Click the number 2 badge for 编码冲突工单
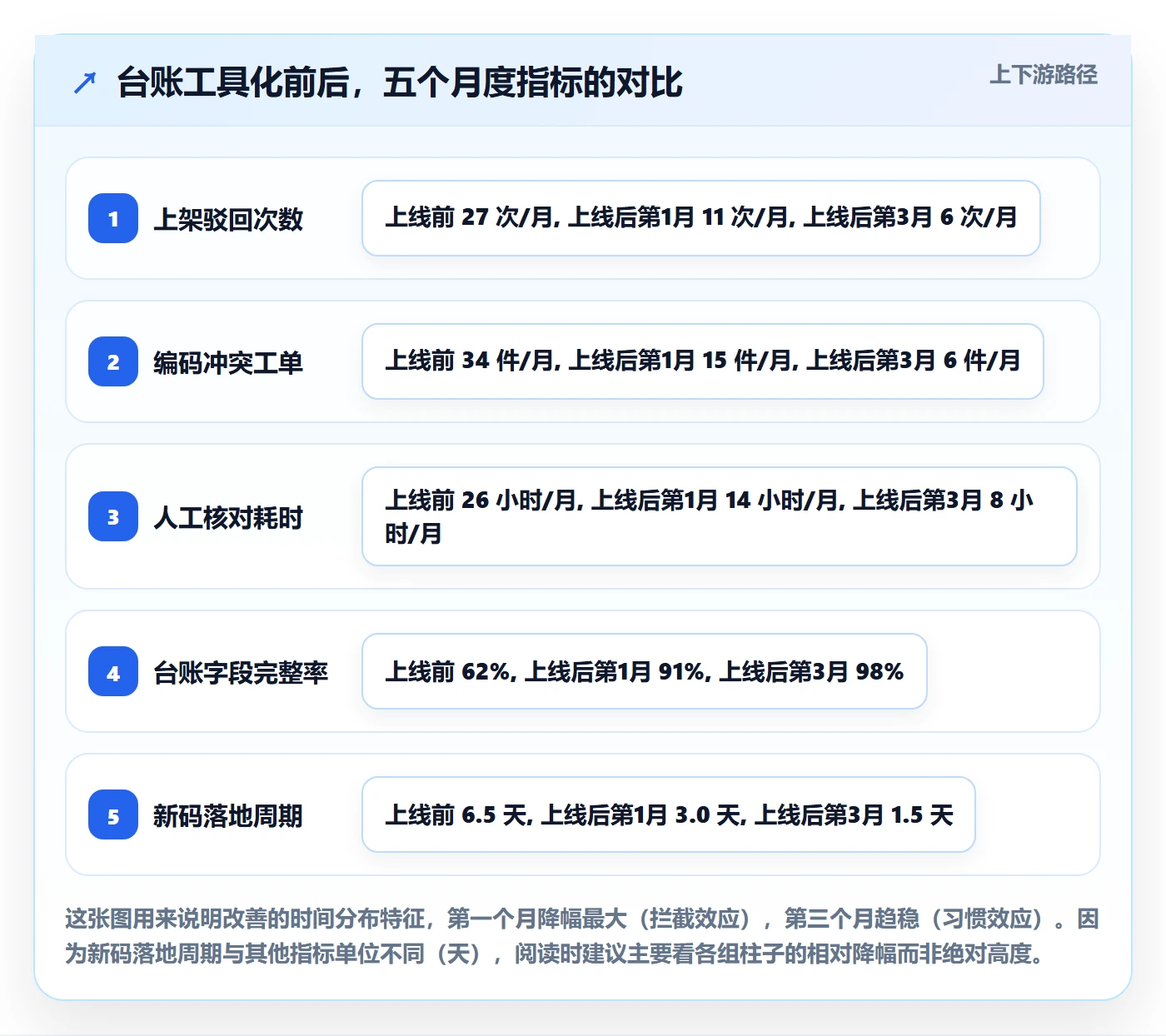This screenshot has width=1166, height=1036. pyautogui.click(x=113, y=361)
